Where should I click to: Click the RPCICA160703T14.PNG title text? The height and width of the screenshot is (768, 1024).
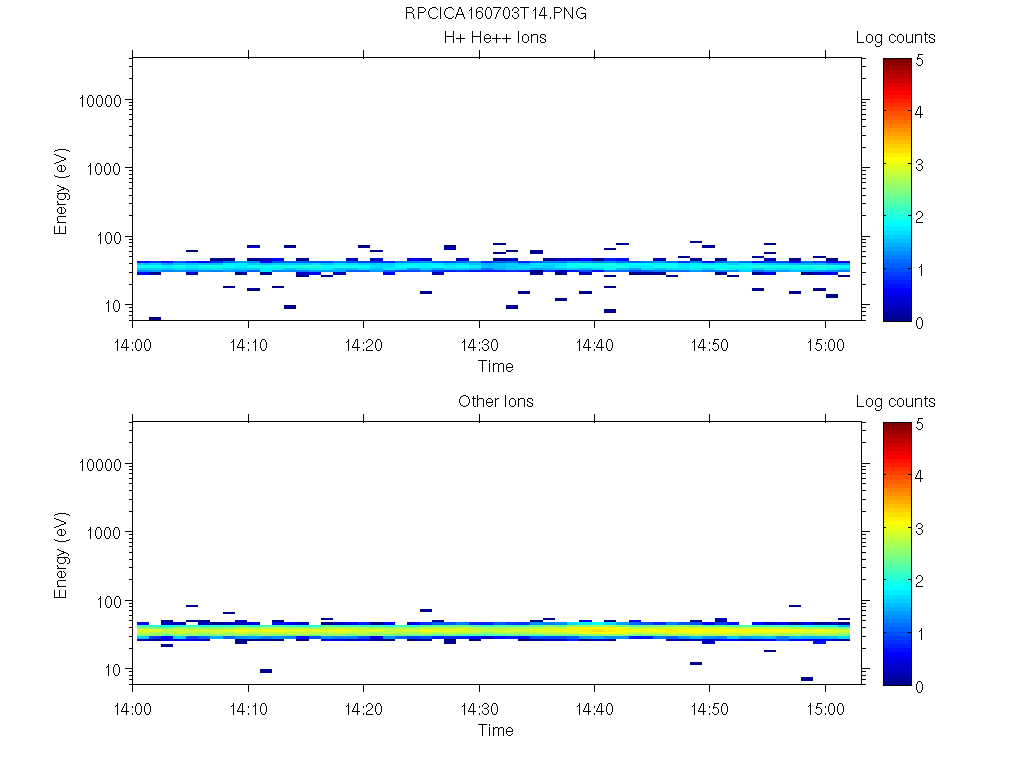(x=495, y=14)
